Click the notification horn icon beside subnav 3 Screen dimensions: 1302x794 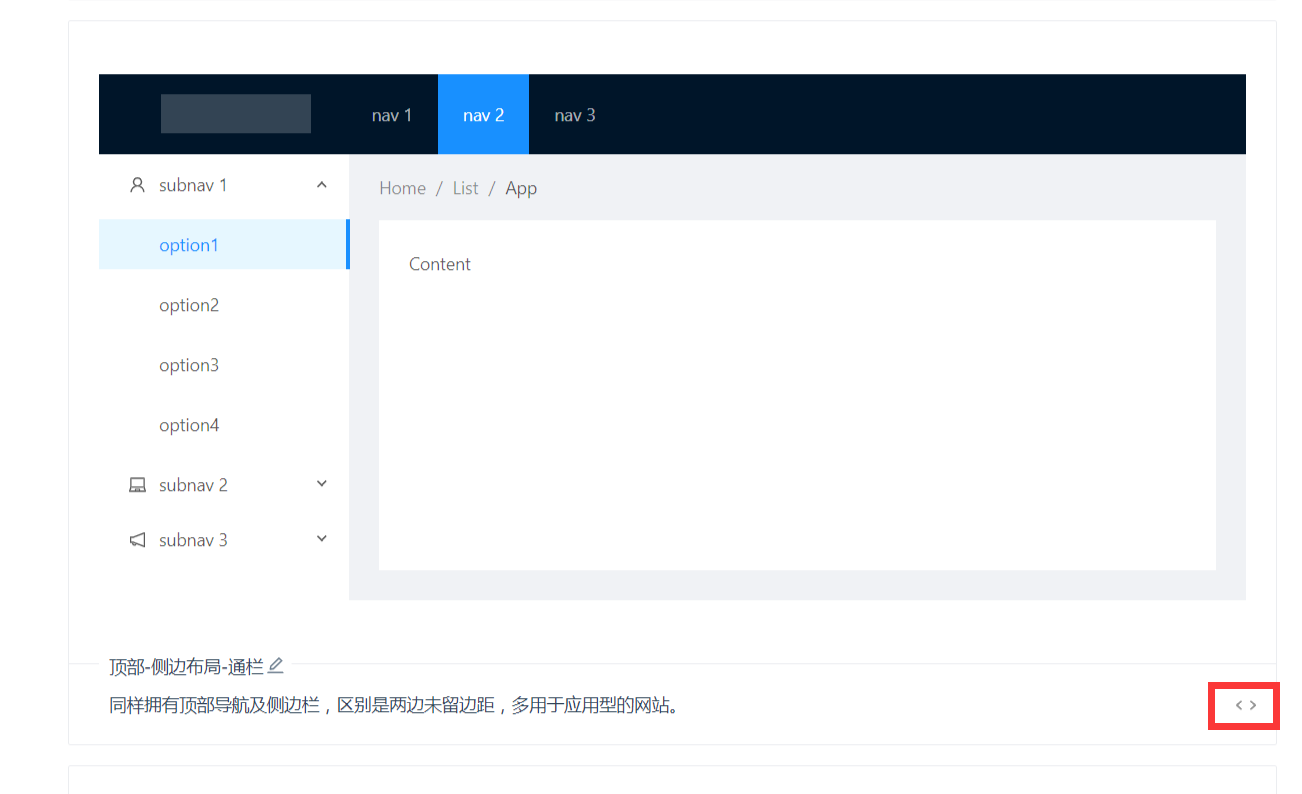[x=138, y=540]
